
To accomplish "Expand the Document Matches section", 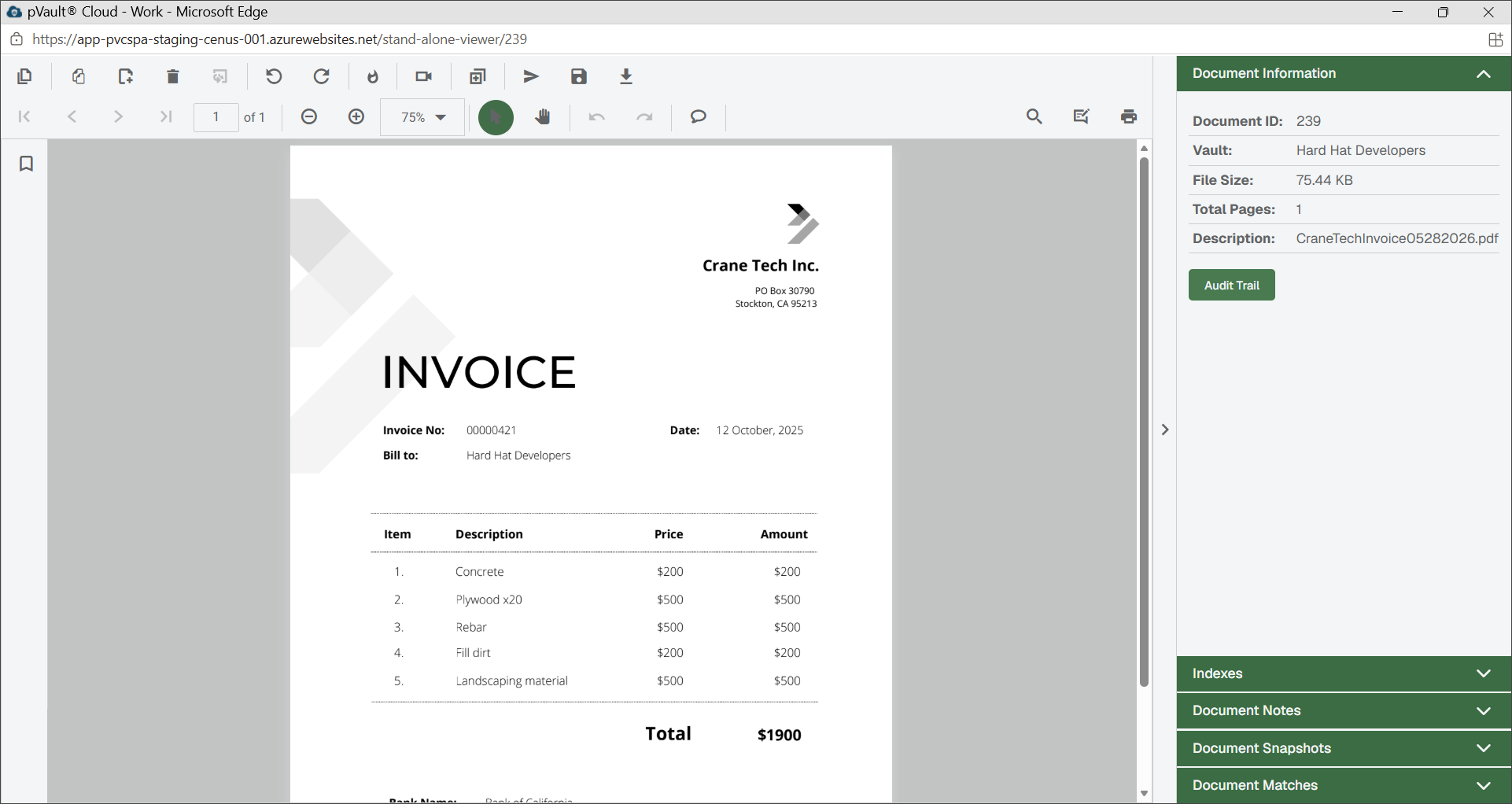I will point(1344,785).
